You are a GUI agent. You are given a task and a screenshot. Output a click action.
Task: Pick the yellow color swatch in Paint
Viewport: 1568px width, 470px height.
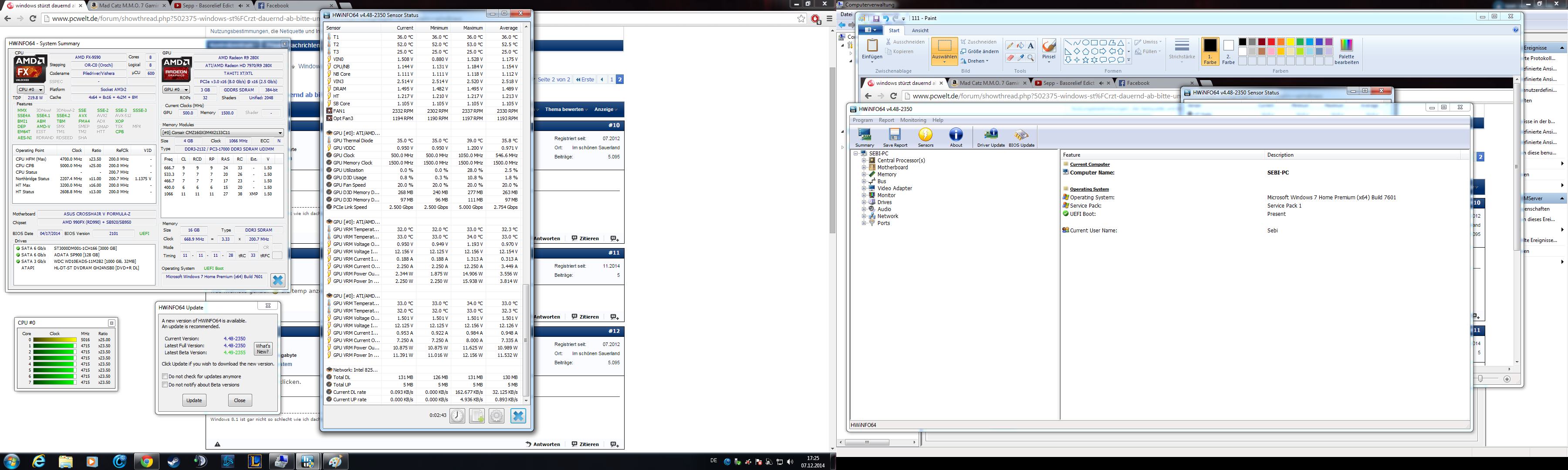(x=1291, y=42)
